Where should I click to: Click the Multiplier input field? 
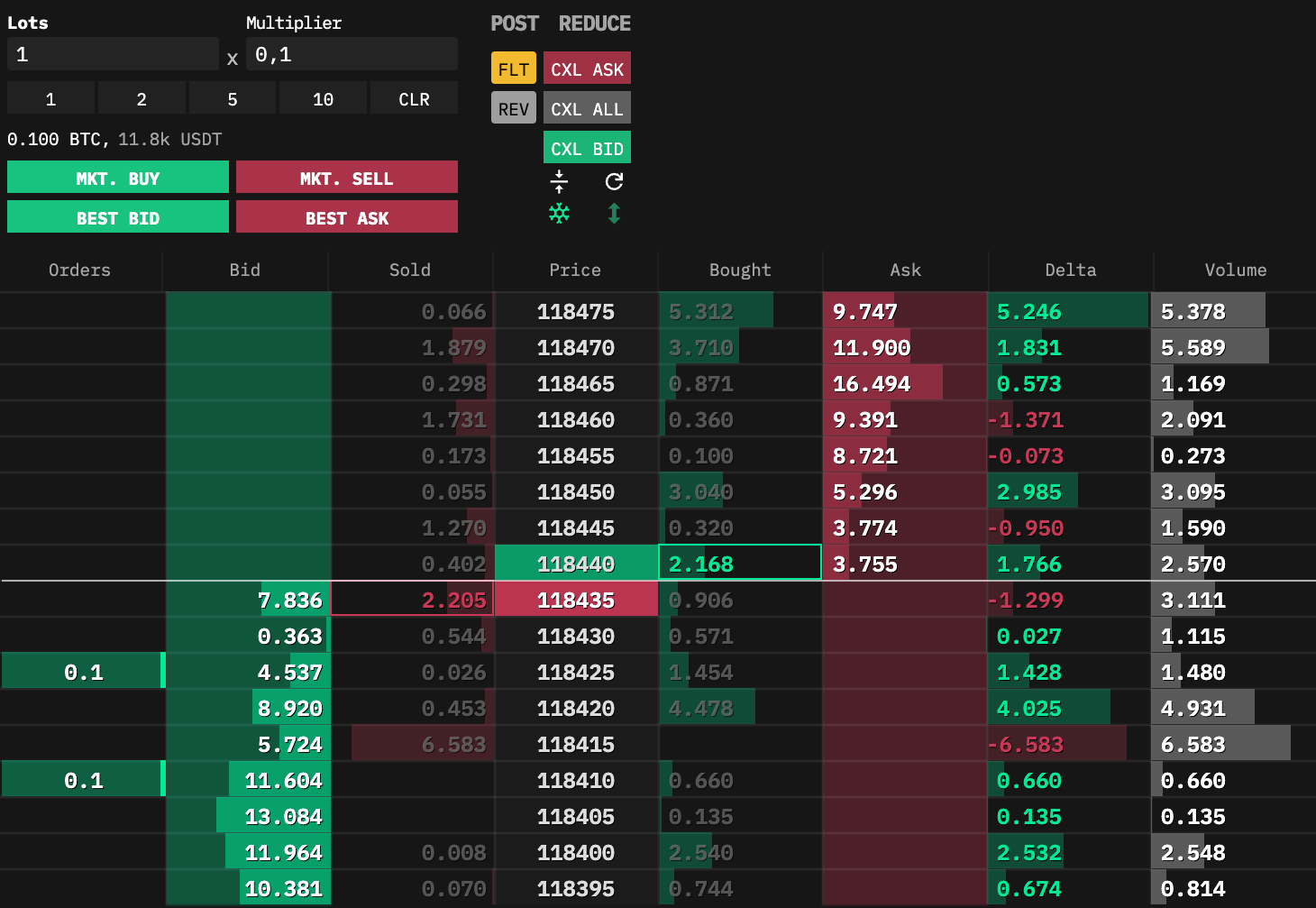pos(352,55)
